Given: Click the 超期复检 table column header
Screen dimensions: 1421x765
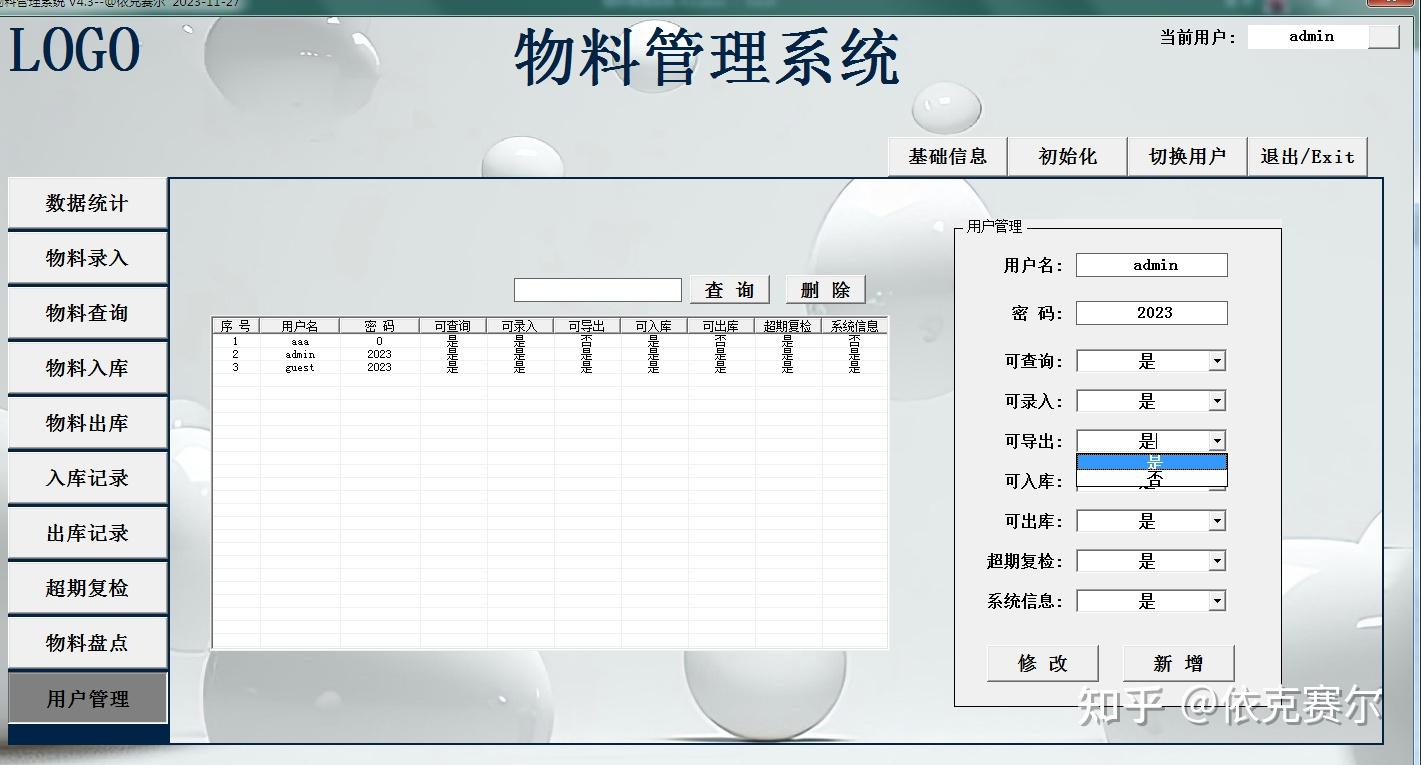Looking at the screenshot, I should [788, 326].
